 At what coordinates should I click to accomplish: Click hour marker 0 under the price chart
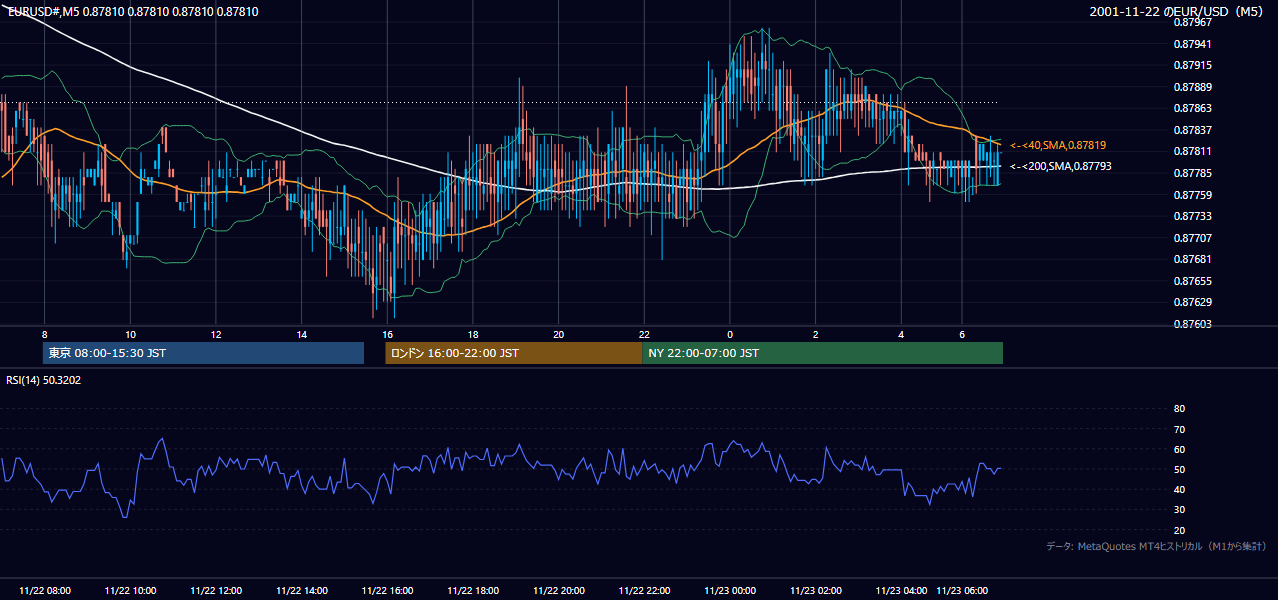[x=730, y=334]
